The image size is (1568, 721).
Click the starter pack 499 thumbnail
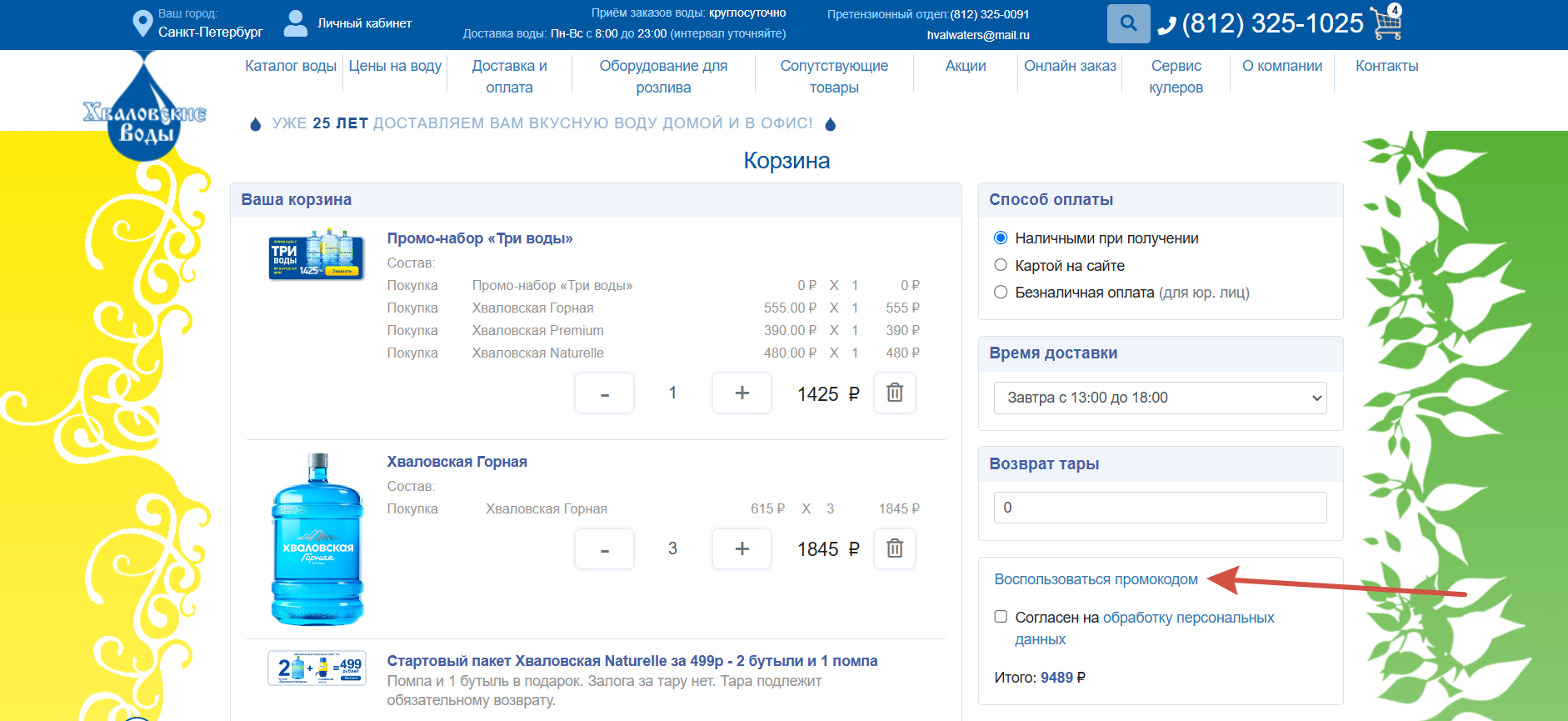pos(317,668)
